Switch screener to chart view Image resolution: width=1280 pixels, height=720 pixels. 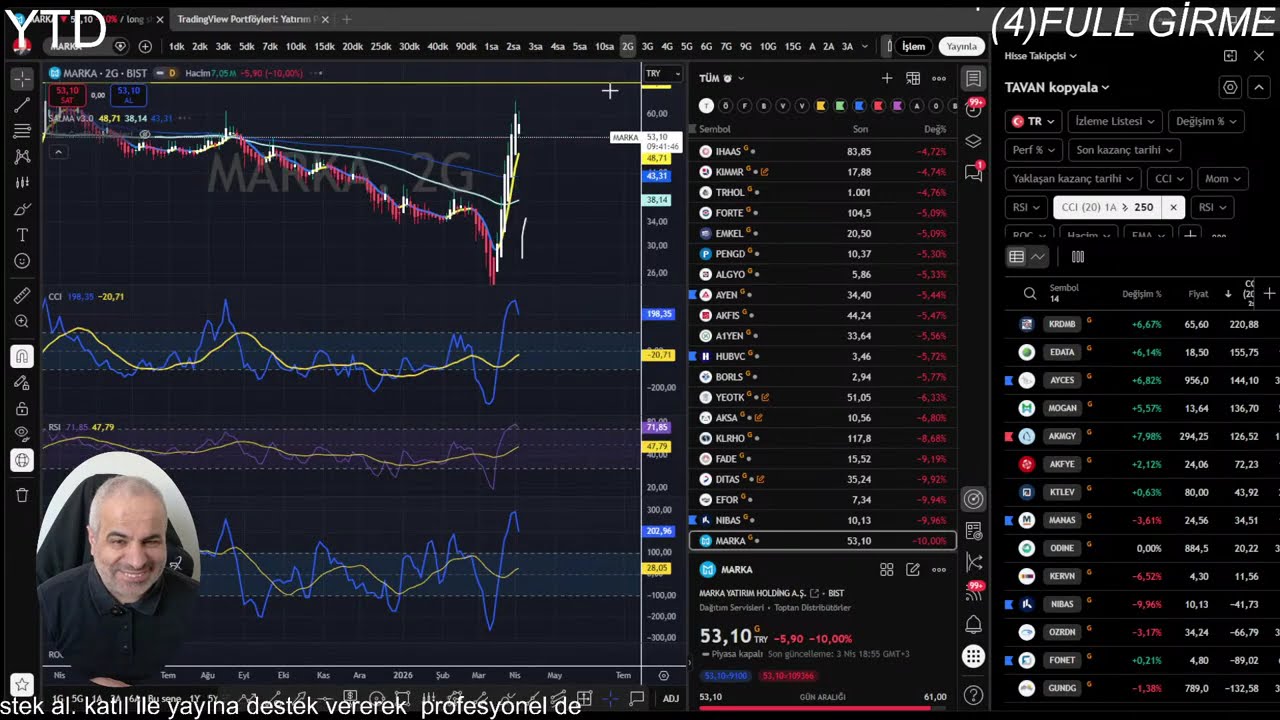click(1038, 257)
